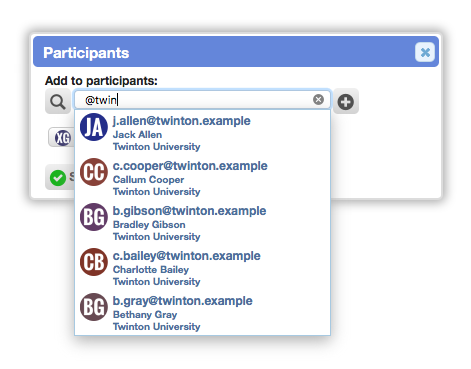
Task: Click the CB avatar for Charlotte Bailey
Action: point(94,262)
